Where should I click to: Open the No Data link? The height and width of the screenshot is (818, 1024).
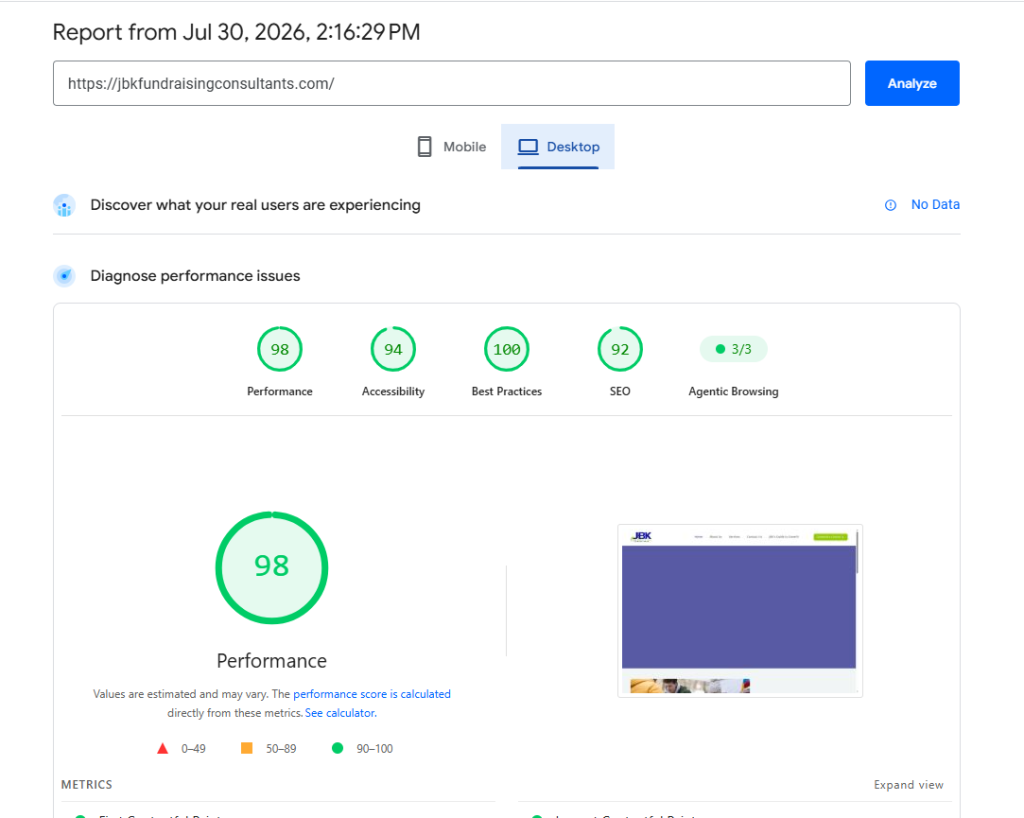[x=935, y=204]
